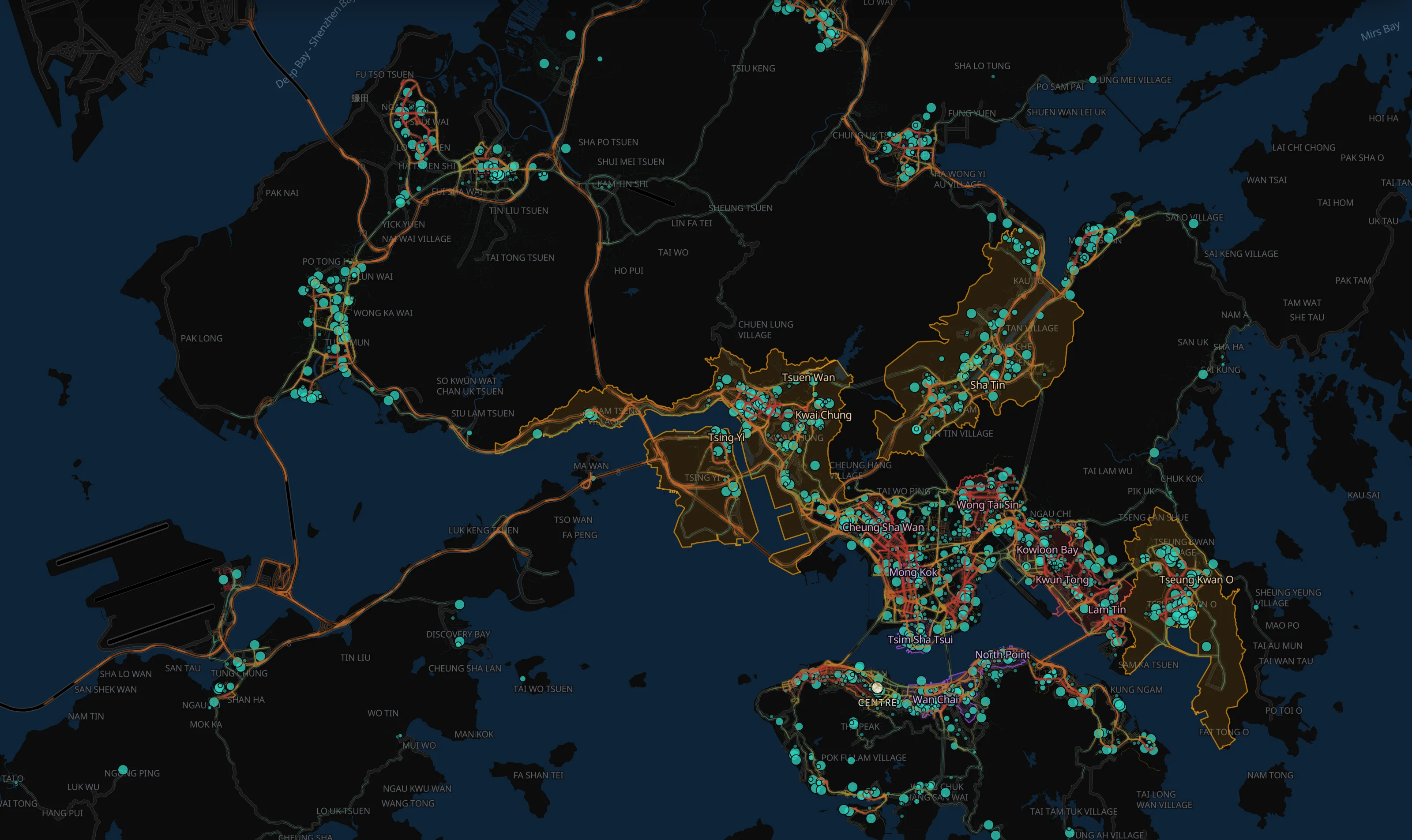The height and width of the screenshot is (840, 1412).
Task: Click the CHUEN LUNG VILLAGE label
Action: 766,330
